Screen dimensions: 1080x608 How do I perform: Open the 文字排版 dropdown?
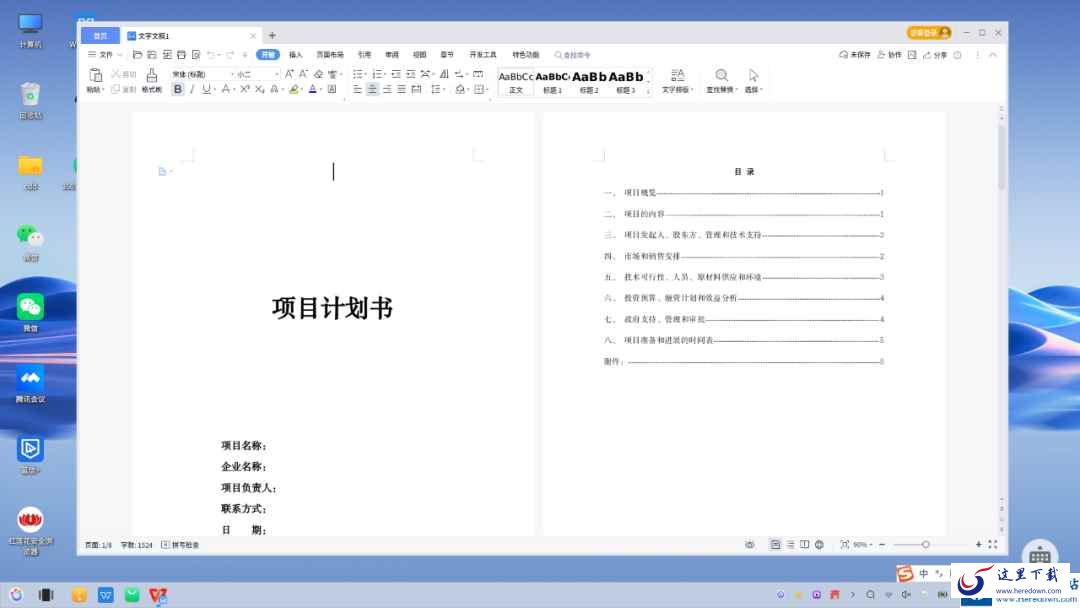pyautogui.click(x=678, y=81)
